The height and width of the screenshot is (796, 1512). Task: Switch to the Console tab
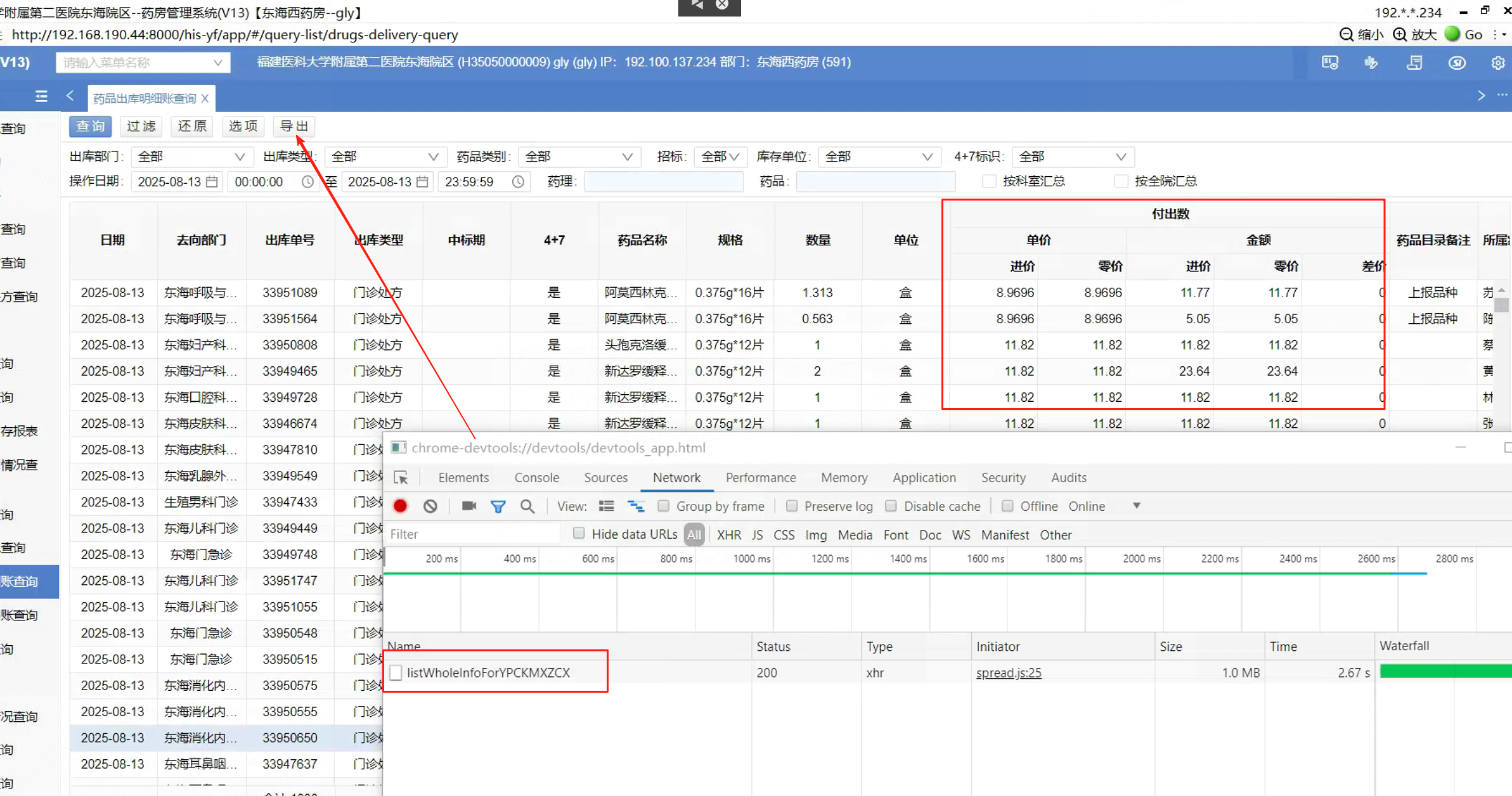536,477
